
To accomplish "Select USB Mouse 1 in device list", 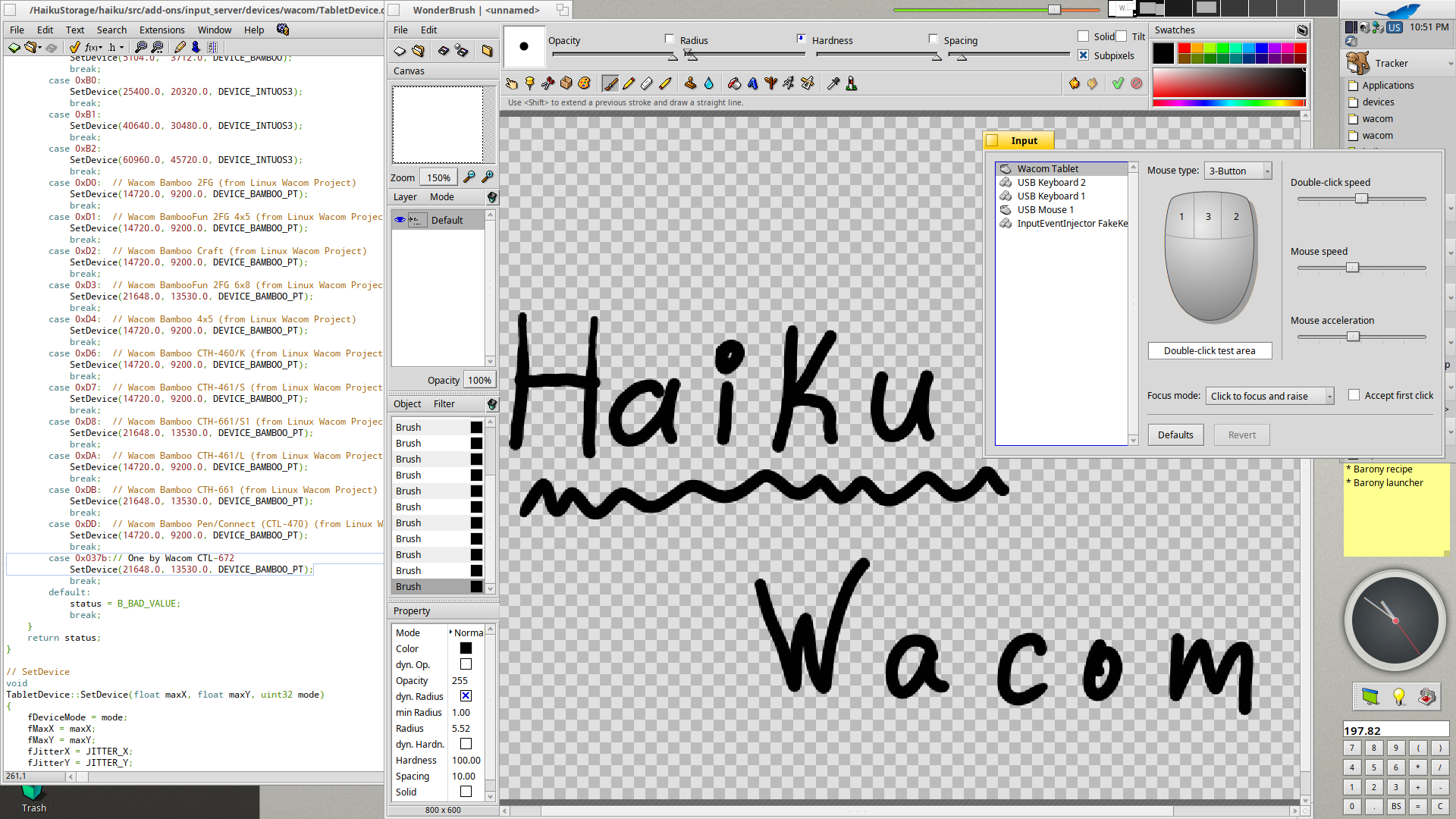I will (x=1062, y=209).
